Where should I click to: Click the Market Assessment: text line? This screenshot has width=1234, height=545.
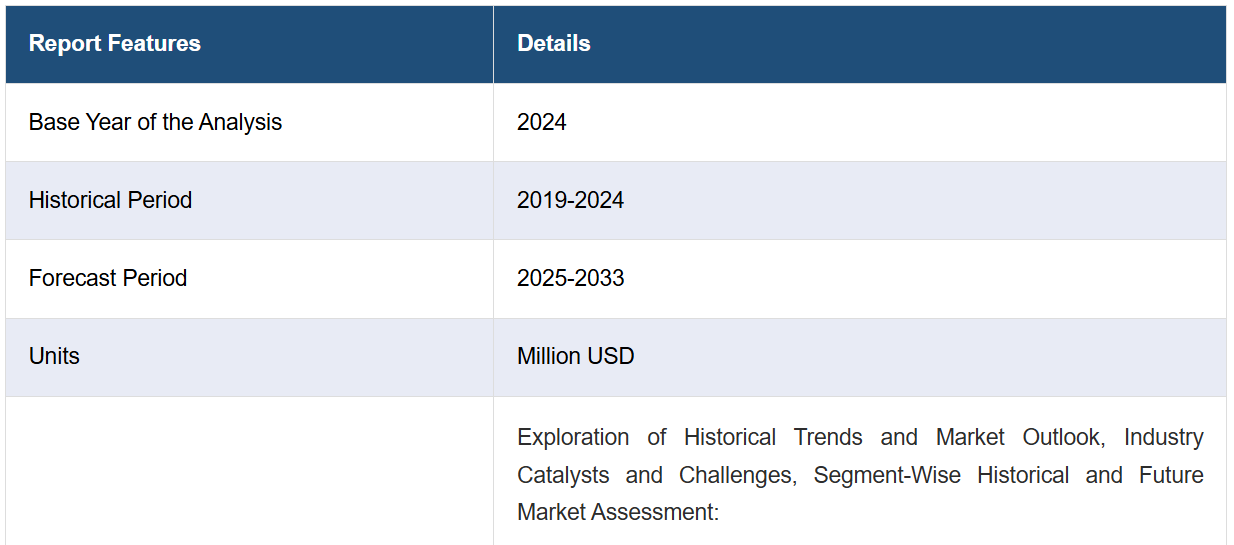pyautogui.click(x=618, y=512)
